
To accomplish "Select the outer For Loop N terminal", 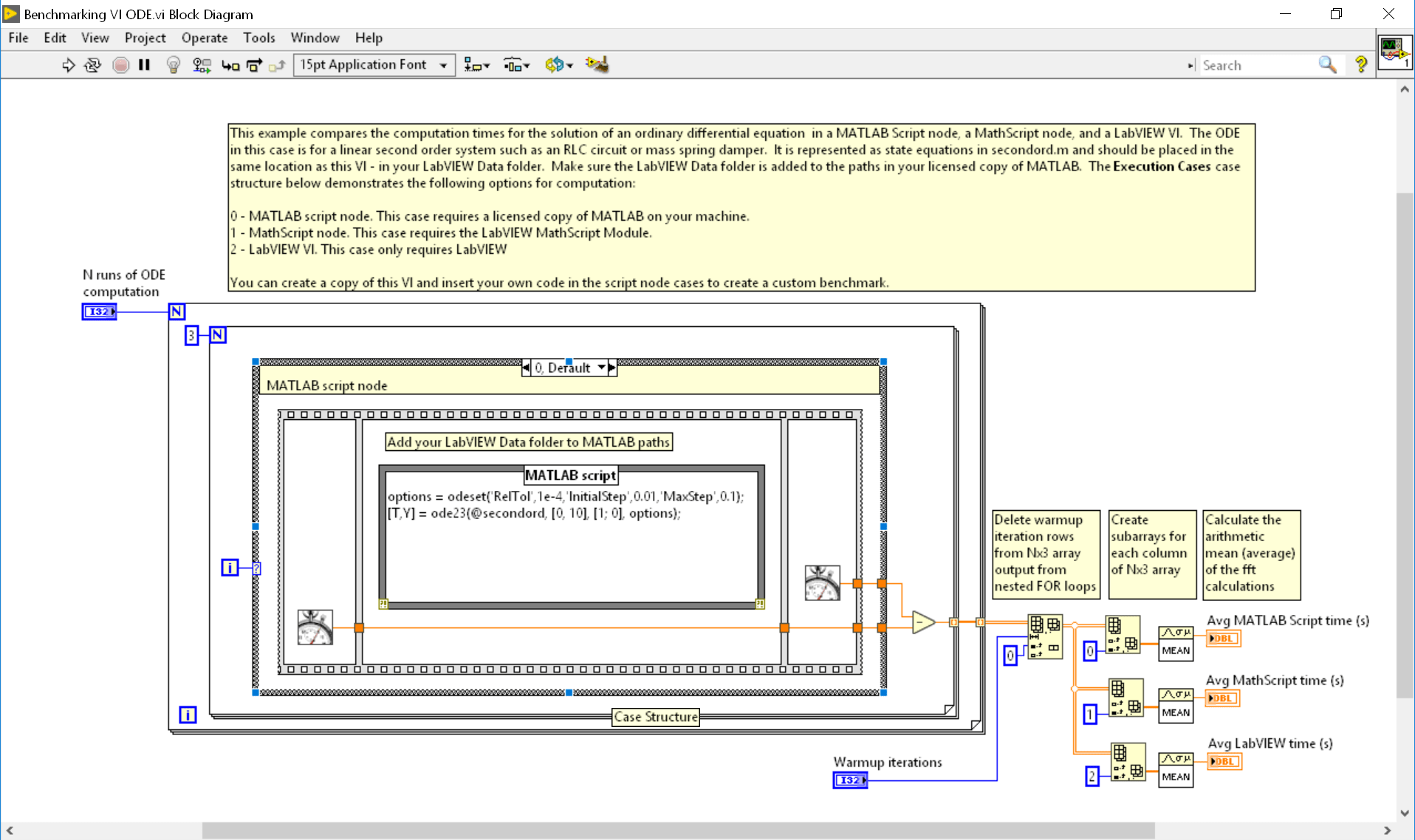I will (x=177, y=311).
